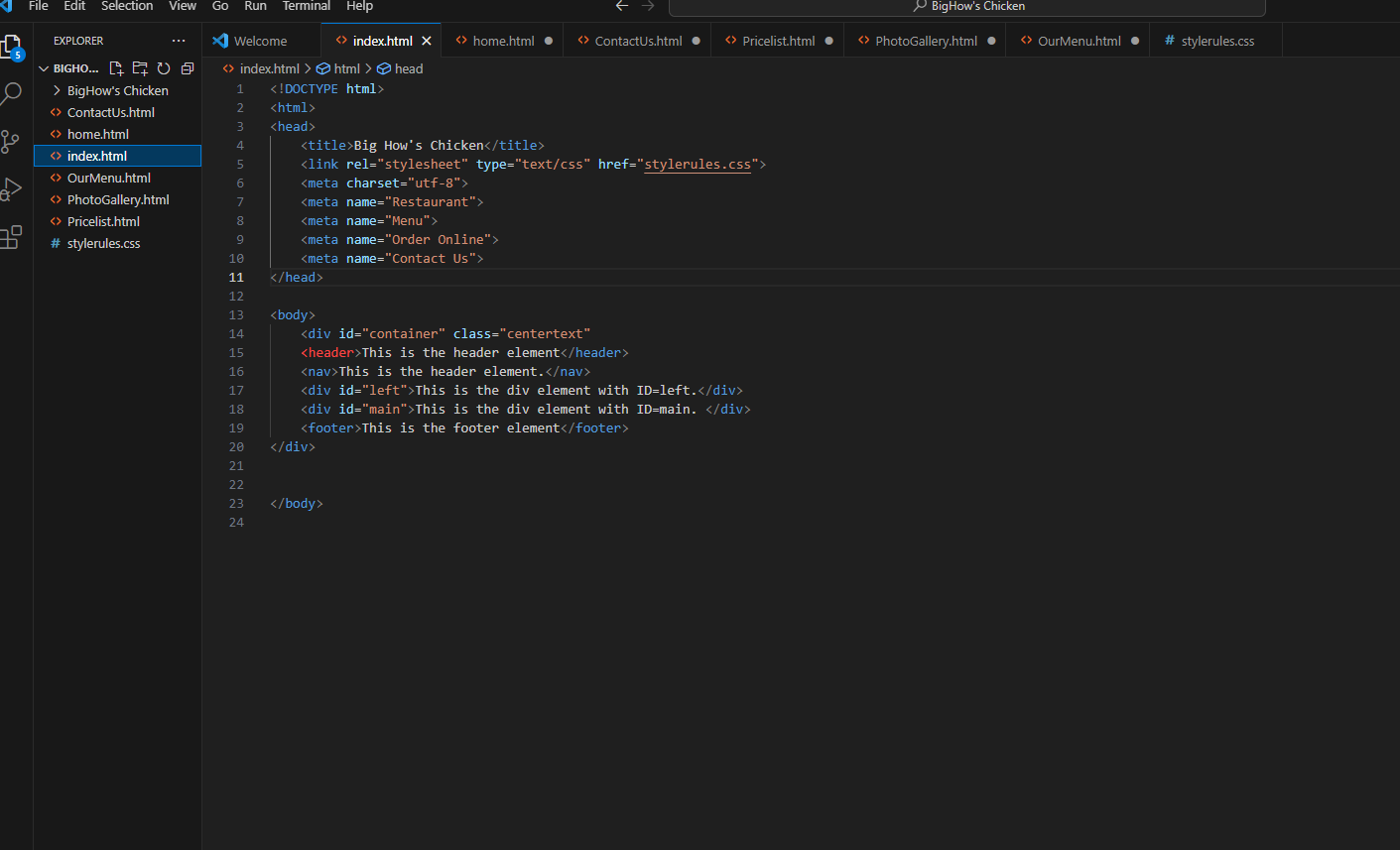The height and width of the screenshot is (850, 1400).
Task: Open the Explorer More Actions menu
Action: 179,40
